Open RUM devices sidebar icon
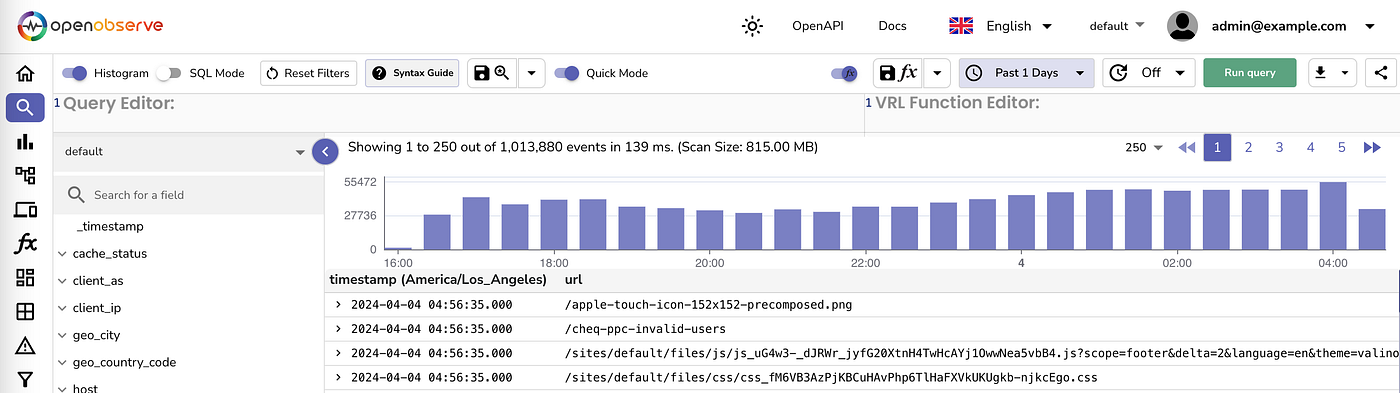The height and width of the screenshot is (393, 1400). point(25,210)
